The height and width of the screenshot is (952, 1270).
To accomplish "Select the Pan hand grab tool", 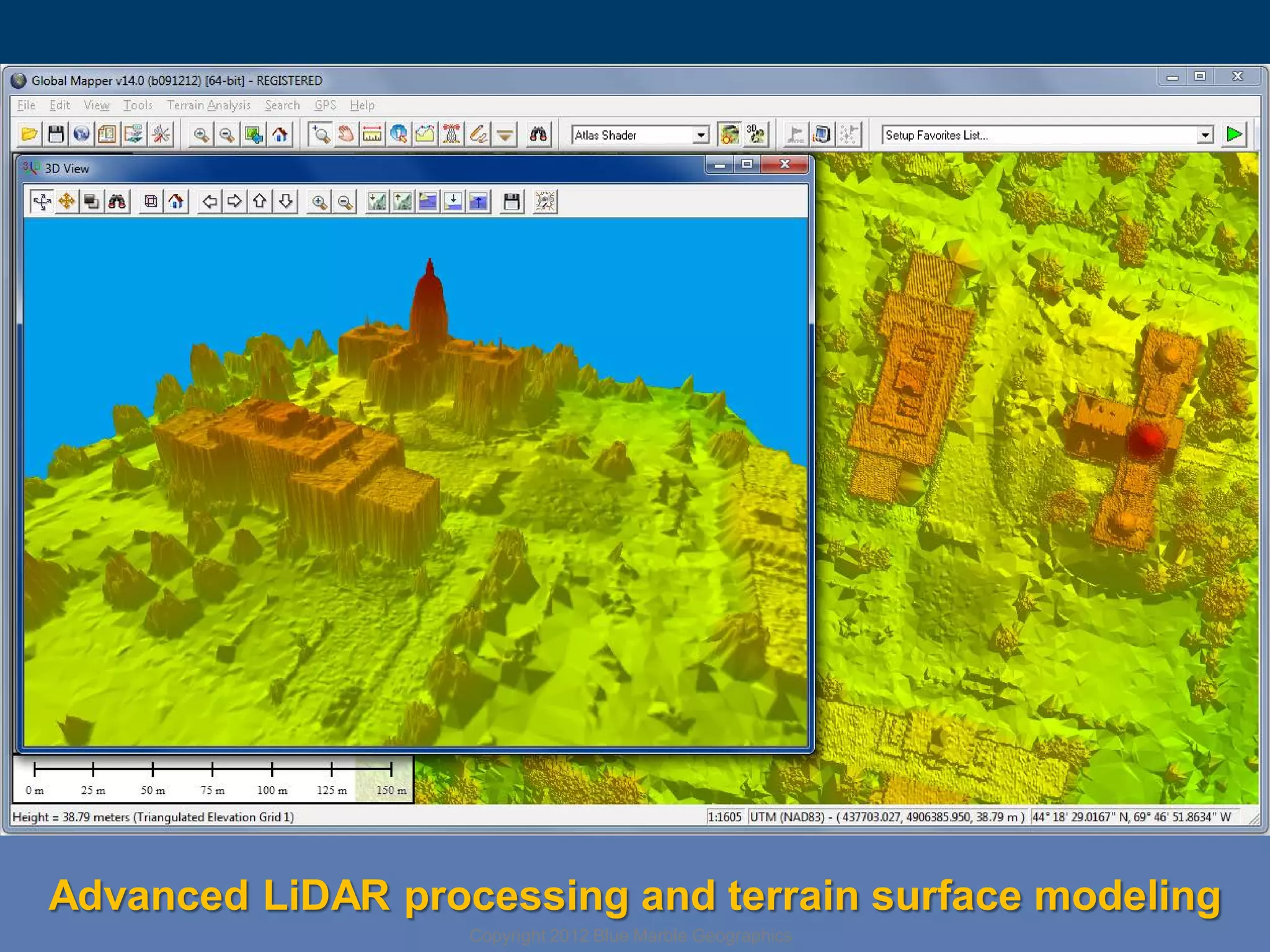I will pyautogui.click(x=346, y=134).
